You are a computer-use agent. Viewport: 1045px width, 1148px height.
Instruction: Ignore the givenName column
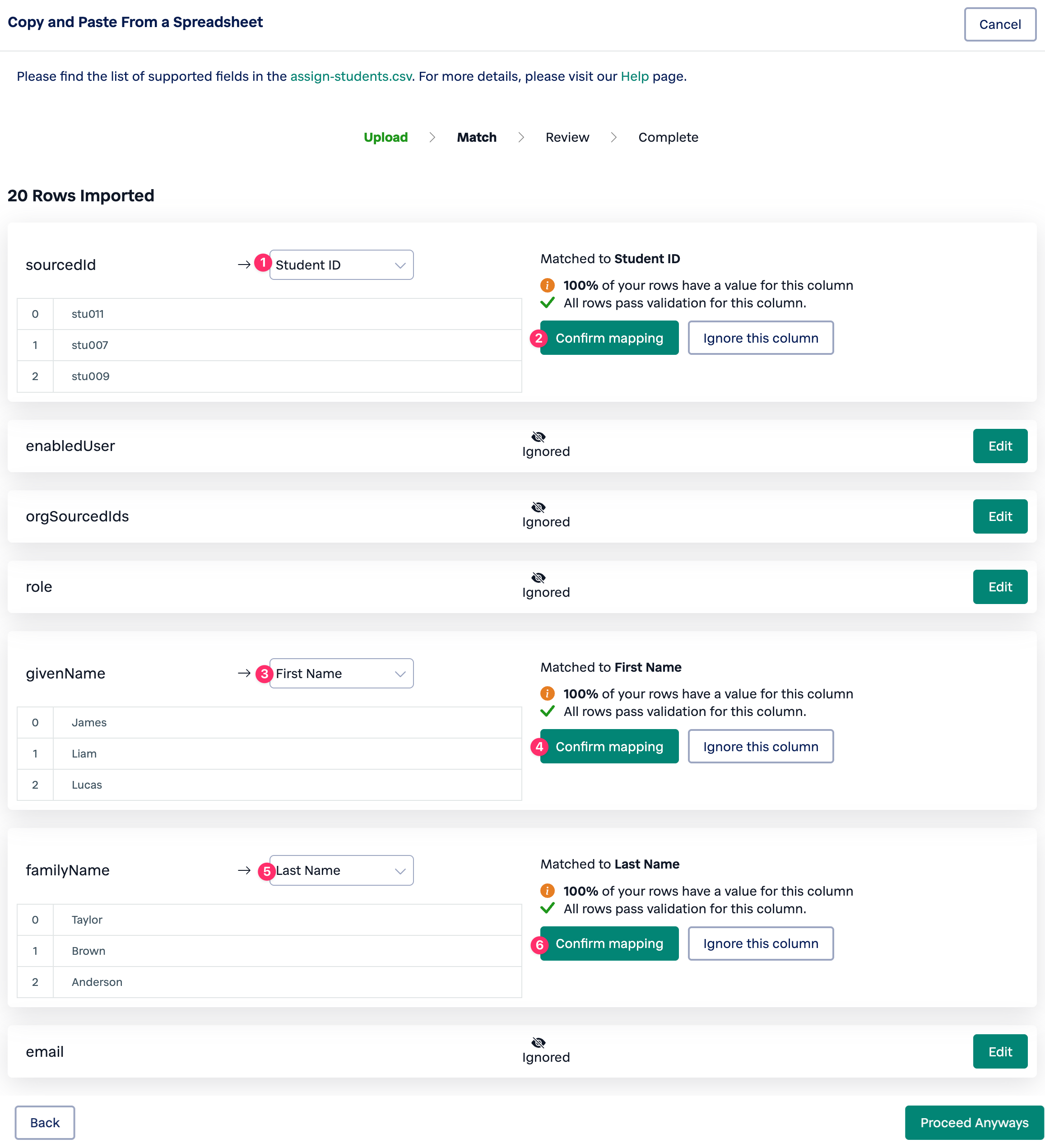pos(760,747)
